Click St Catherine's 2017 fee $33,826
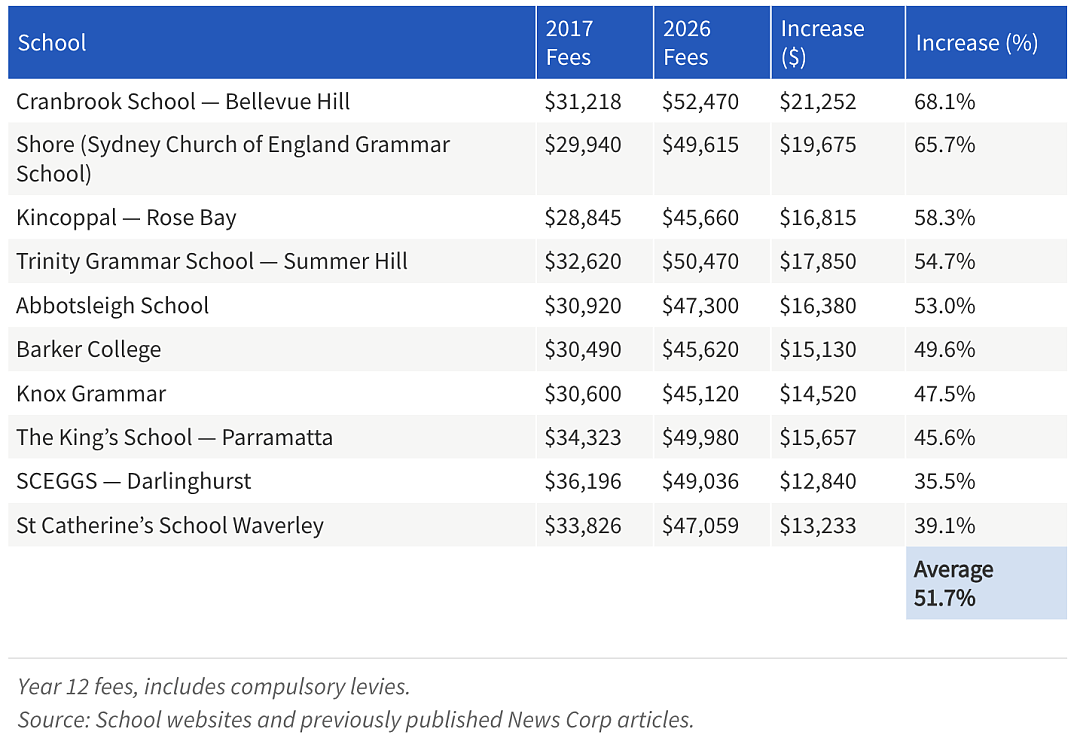The image size is (1080, 741). 583,525
